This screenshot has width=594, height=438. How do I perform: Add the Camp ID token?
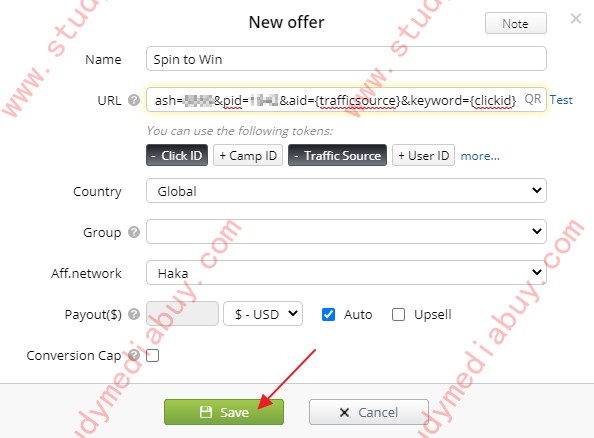248,155
